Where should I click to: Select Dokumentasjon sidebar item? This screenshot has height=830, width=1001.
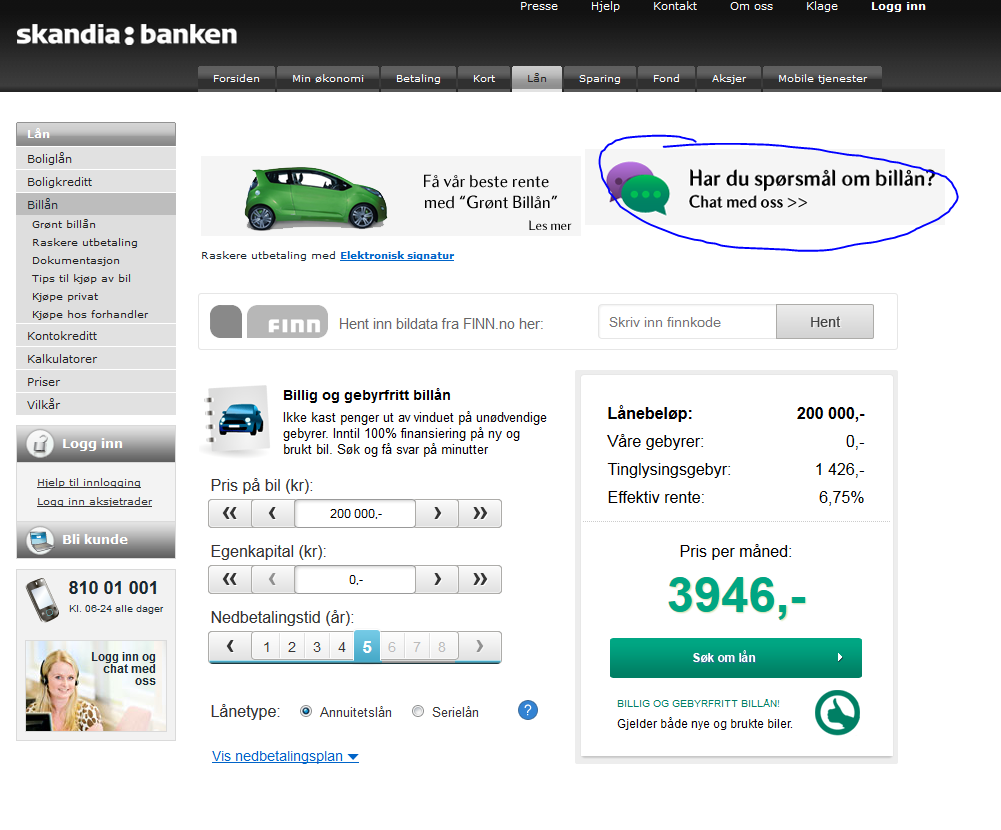[76, 260]
